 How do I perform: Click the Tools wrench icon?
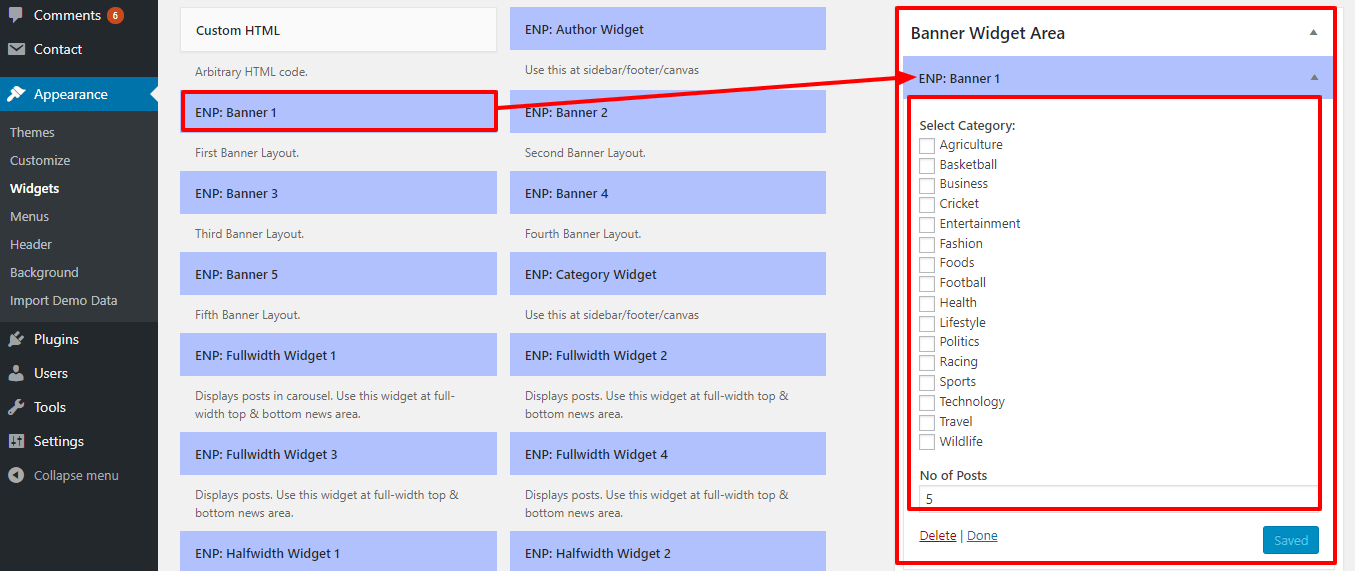click(x=16, y=407)
